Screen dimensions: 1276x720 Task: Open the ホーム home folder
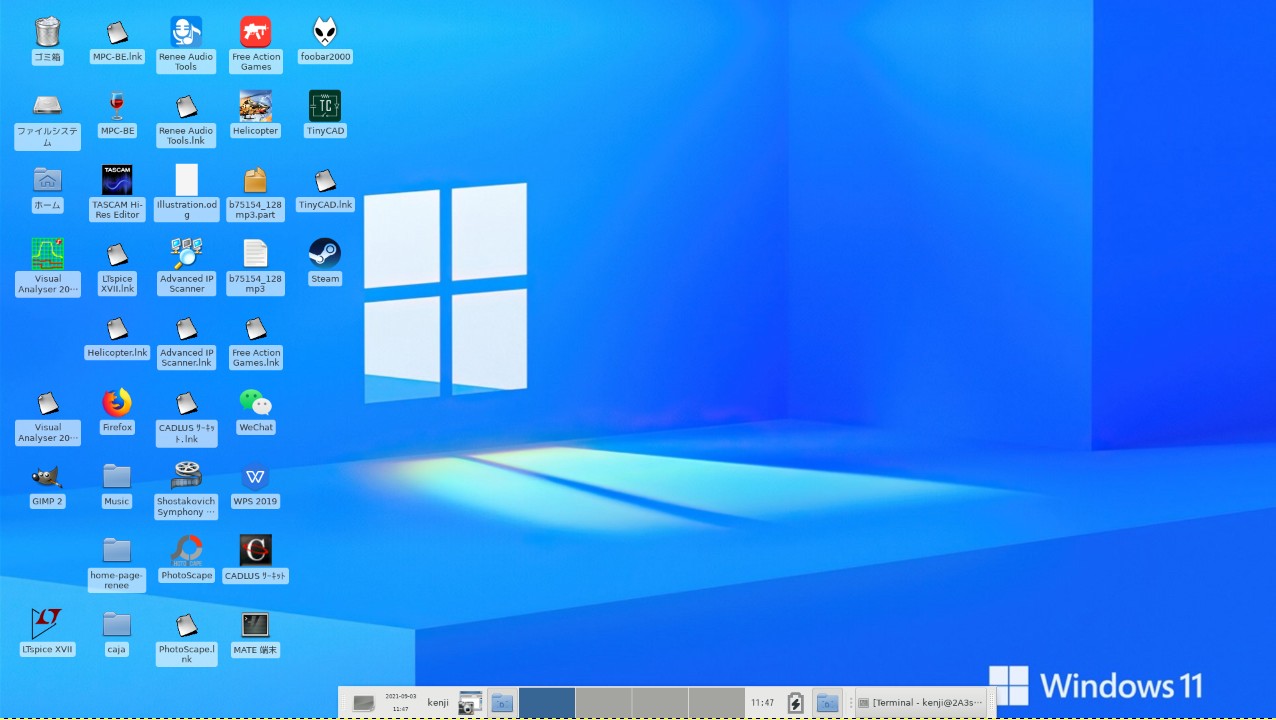(x=46, y=178)
